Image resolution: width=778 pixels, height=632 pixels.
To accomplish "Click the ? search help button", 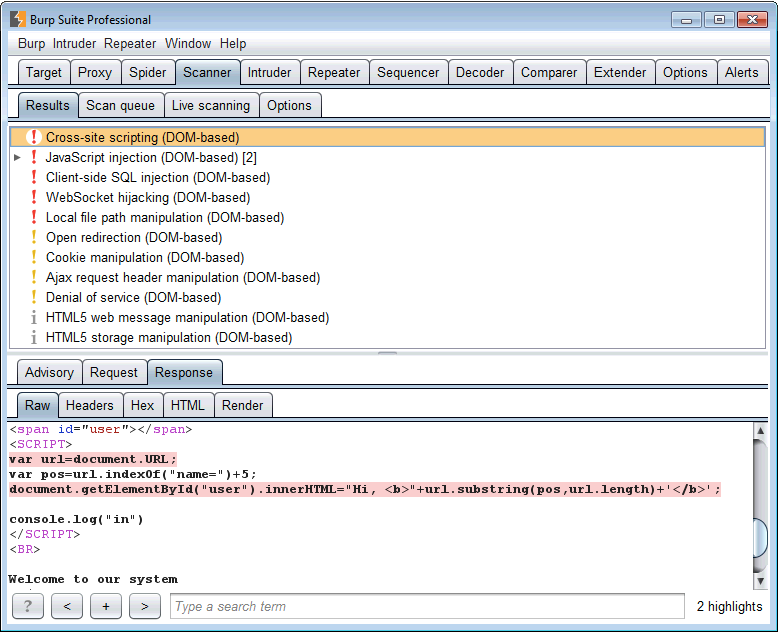I will click(x=28, y=606).
